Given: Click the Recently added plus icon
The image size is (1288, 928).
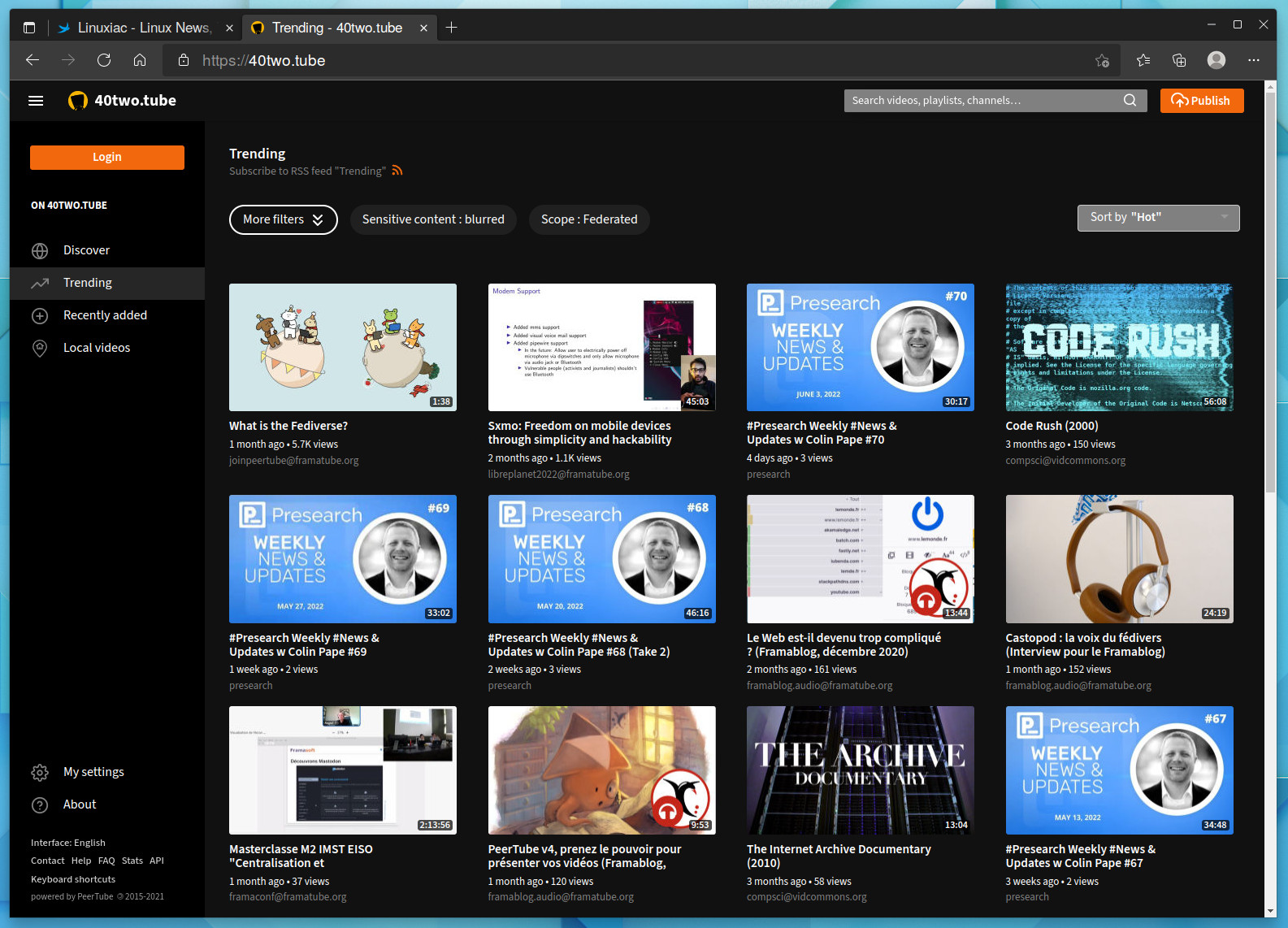Looking at the screenshot, I should coord(40,316).
